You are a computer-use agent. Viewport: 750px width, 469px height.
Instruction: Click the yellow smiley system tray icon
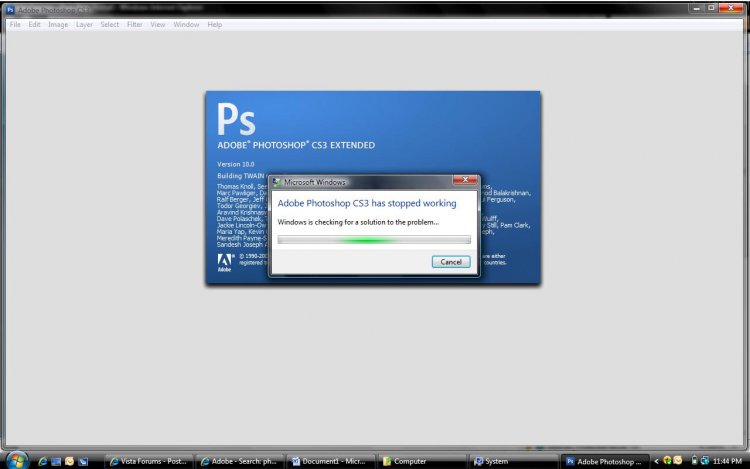click(x=677, y=461)
